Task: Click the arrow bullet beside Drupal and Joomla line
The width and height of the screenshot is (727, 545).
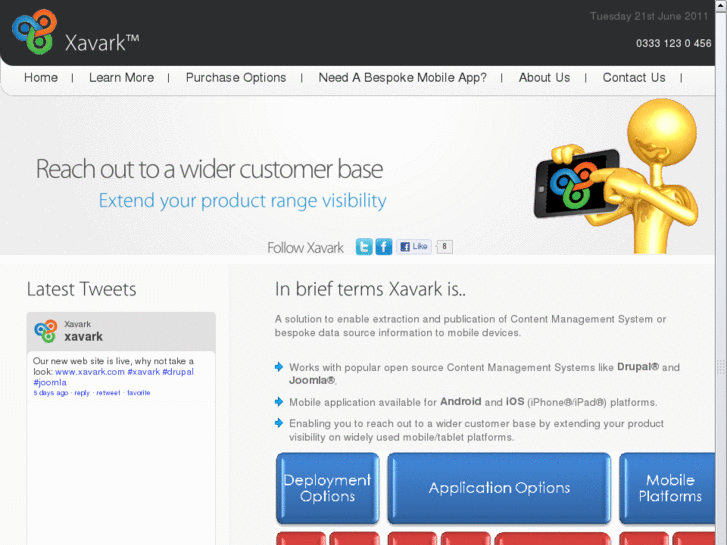Action: tap(279, 367)
